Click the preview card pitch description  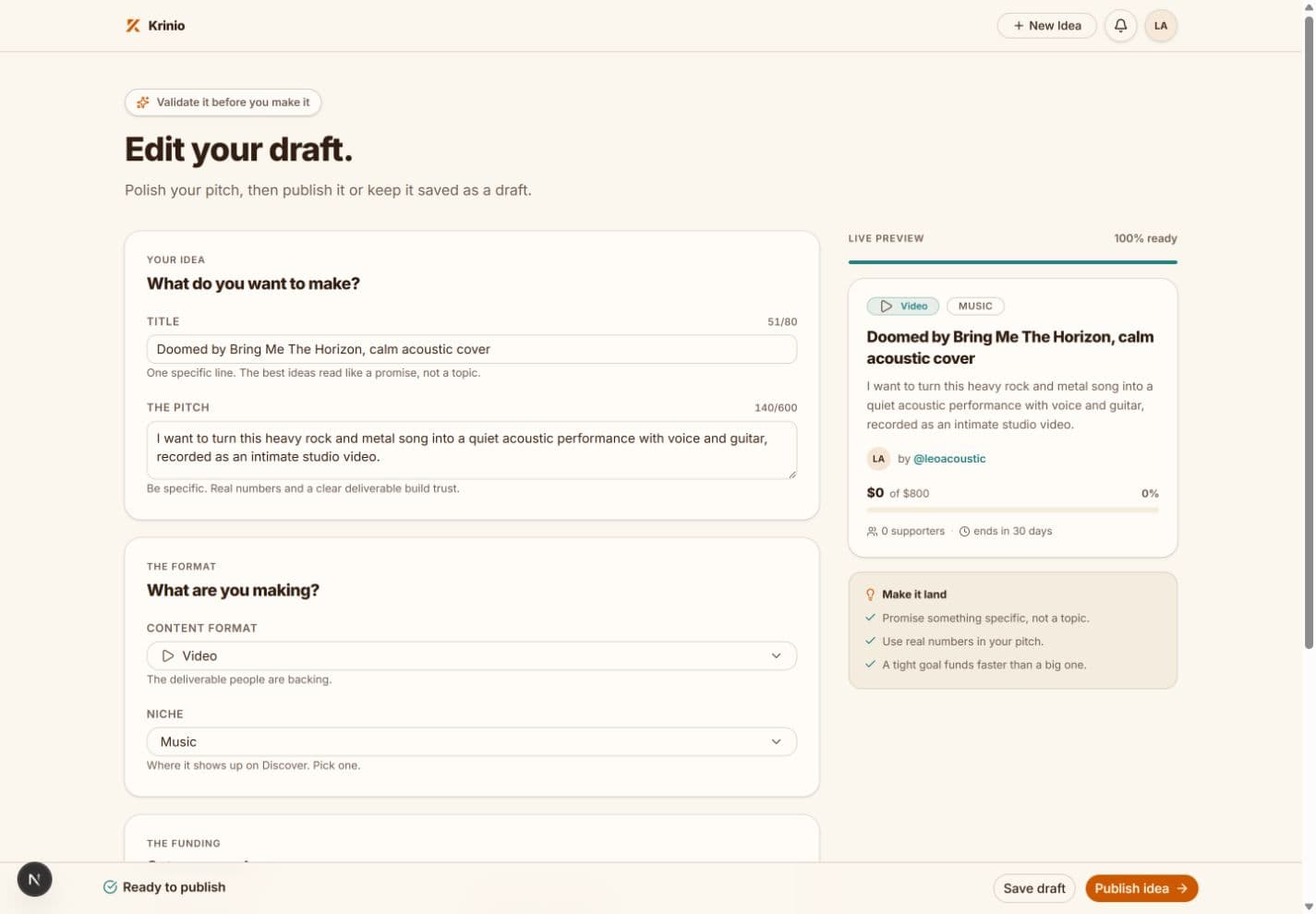pyautogui.click(x=1010, y=405)
